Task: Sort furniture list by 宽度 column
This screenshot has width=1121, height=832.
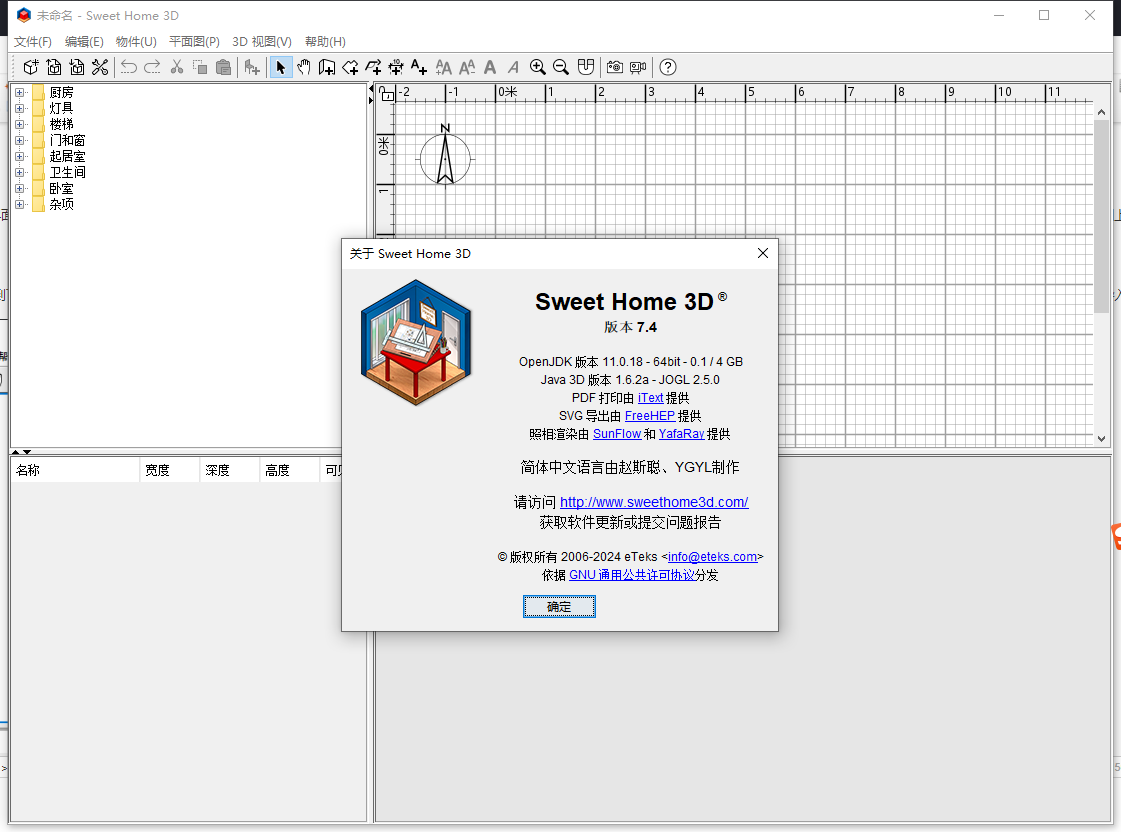Action: (x=169, y=470)
